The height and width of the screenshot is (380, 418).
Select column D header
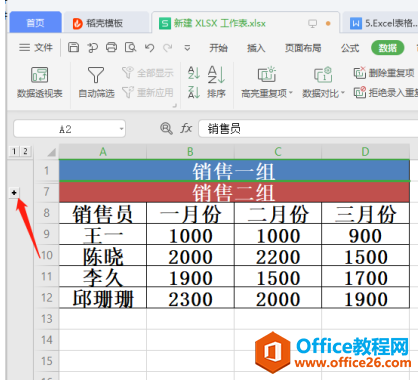coord(365,152)
